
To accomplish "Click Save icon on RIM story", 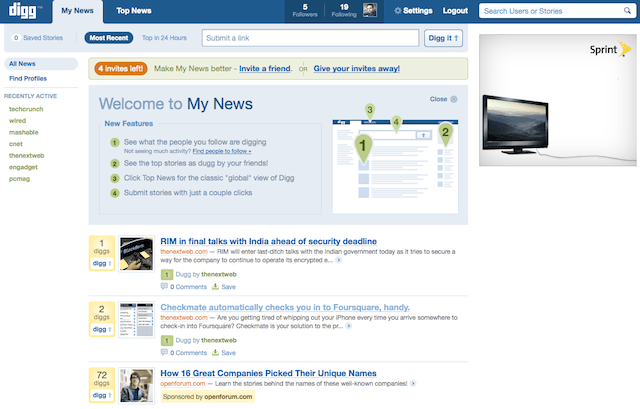I will pos(216,286).
